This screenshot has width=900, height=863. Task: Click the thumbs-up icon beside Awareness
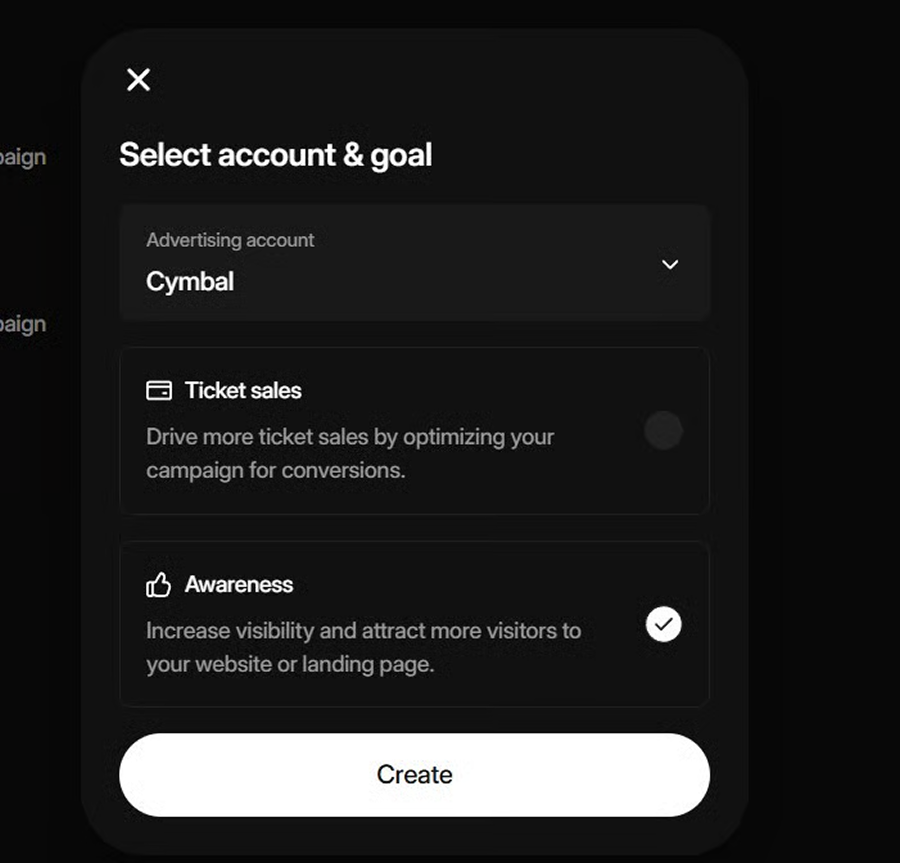coord(158,585)
